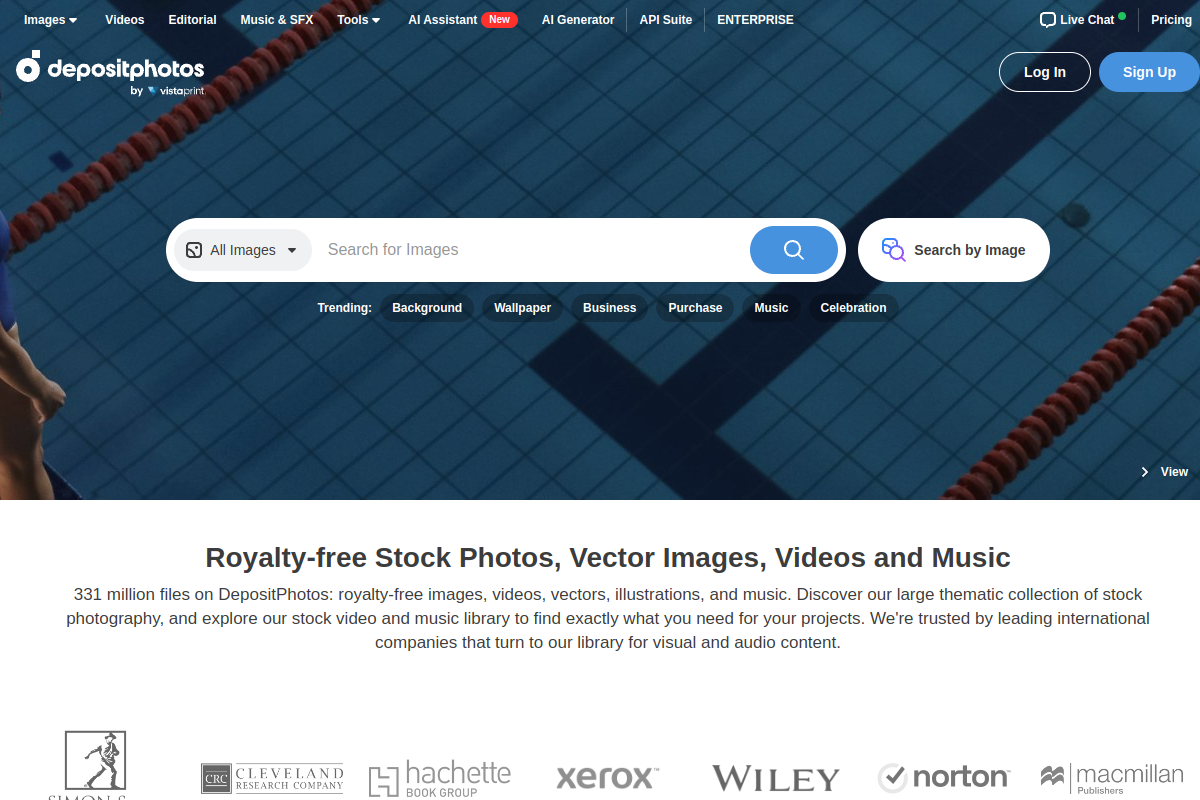Open the All Images filter dropdown
Image resolution: width=1200 pixels, height=800 pixels.
point(243,250)
